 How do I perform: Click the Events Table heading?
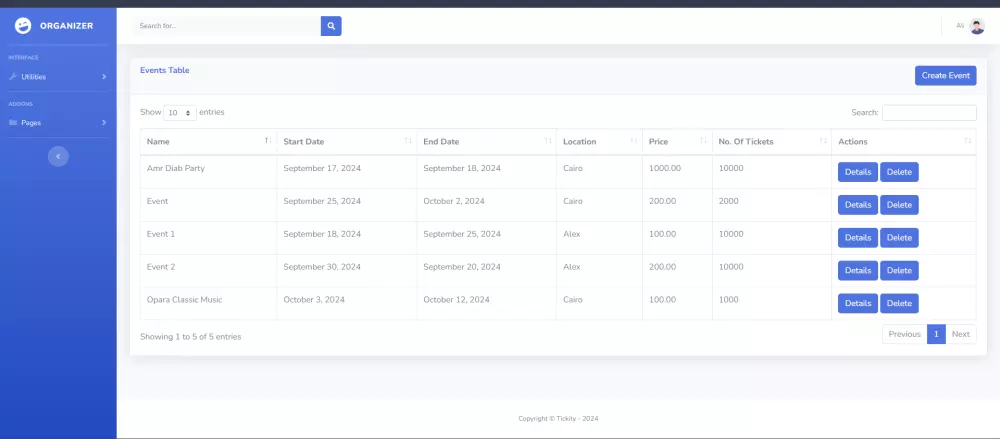coord(165,70)
